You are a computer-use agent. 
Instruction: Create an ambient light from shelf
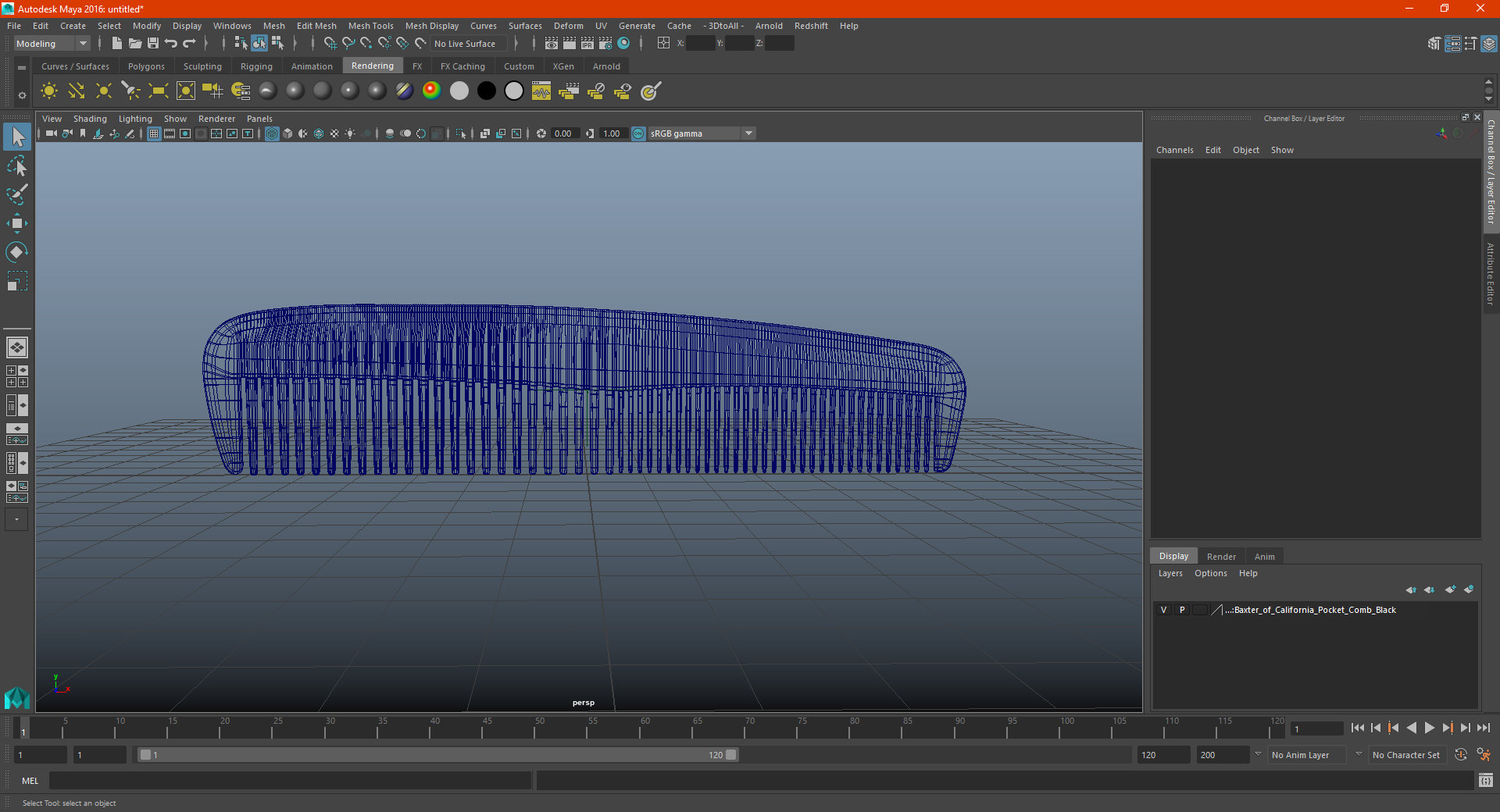coord(49,91)
